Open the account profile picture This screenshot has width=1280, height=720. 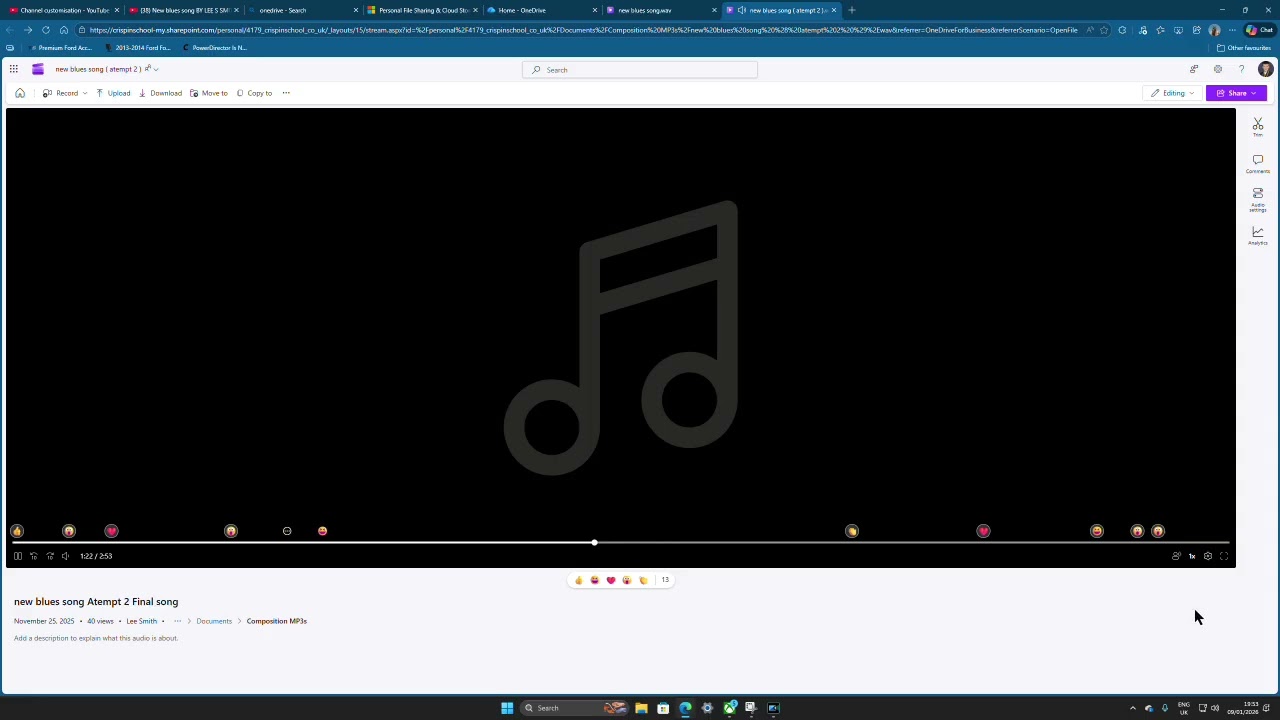click(x=1265, y=69)
